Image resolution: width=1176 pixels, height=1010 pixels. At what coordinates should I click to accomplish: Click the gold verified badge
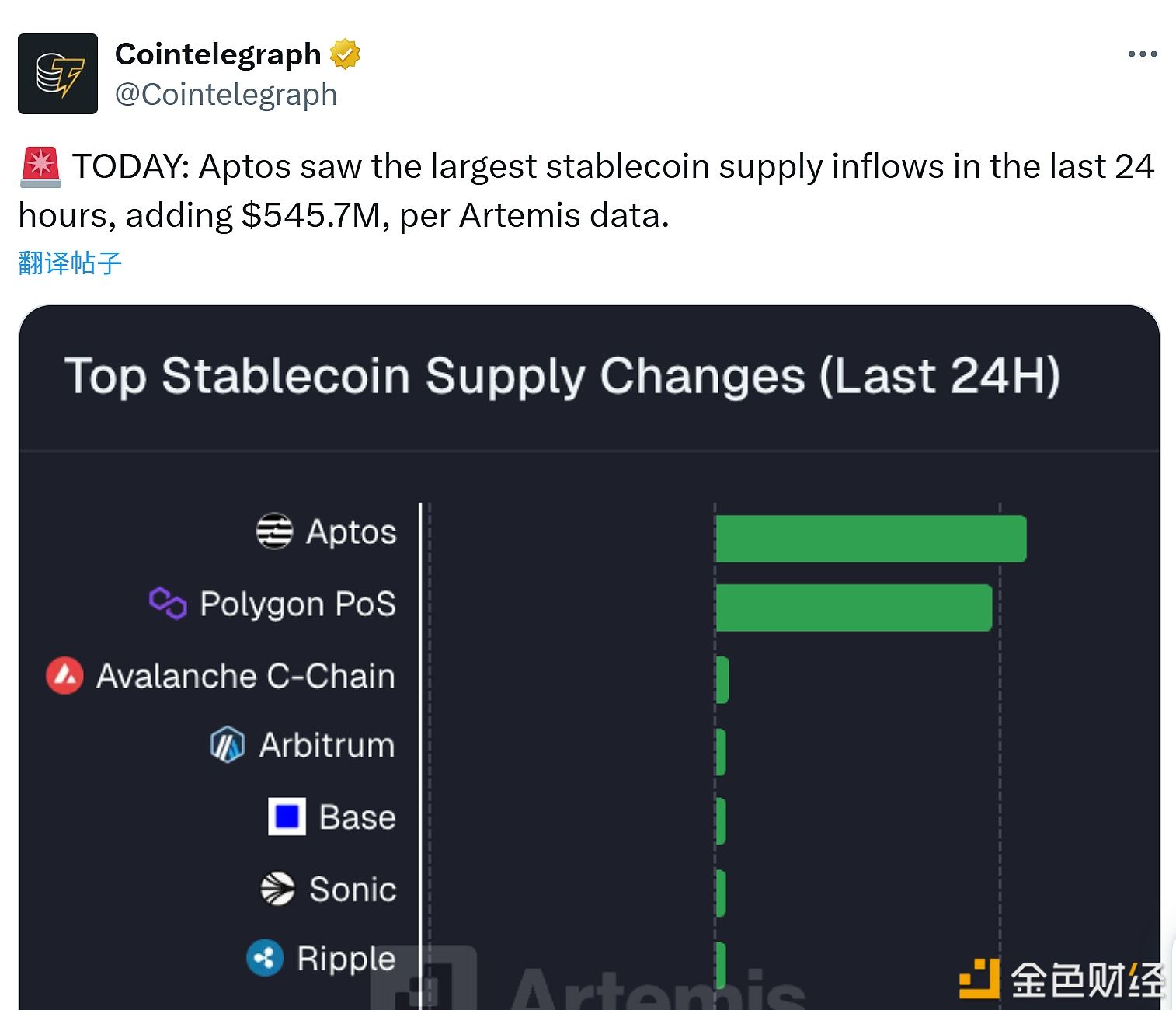(345, 54)
